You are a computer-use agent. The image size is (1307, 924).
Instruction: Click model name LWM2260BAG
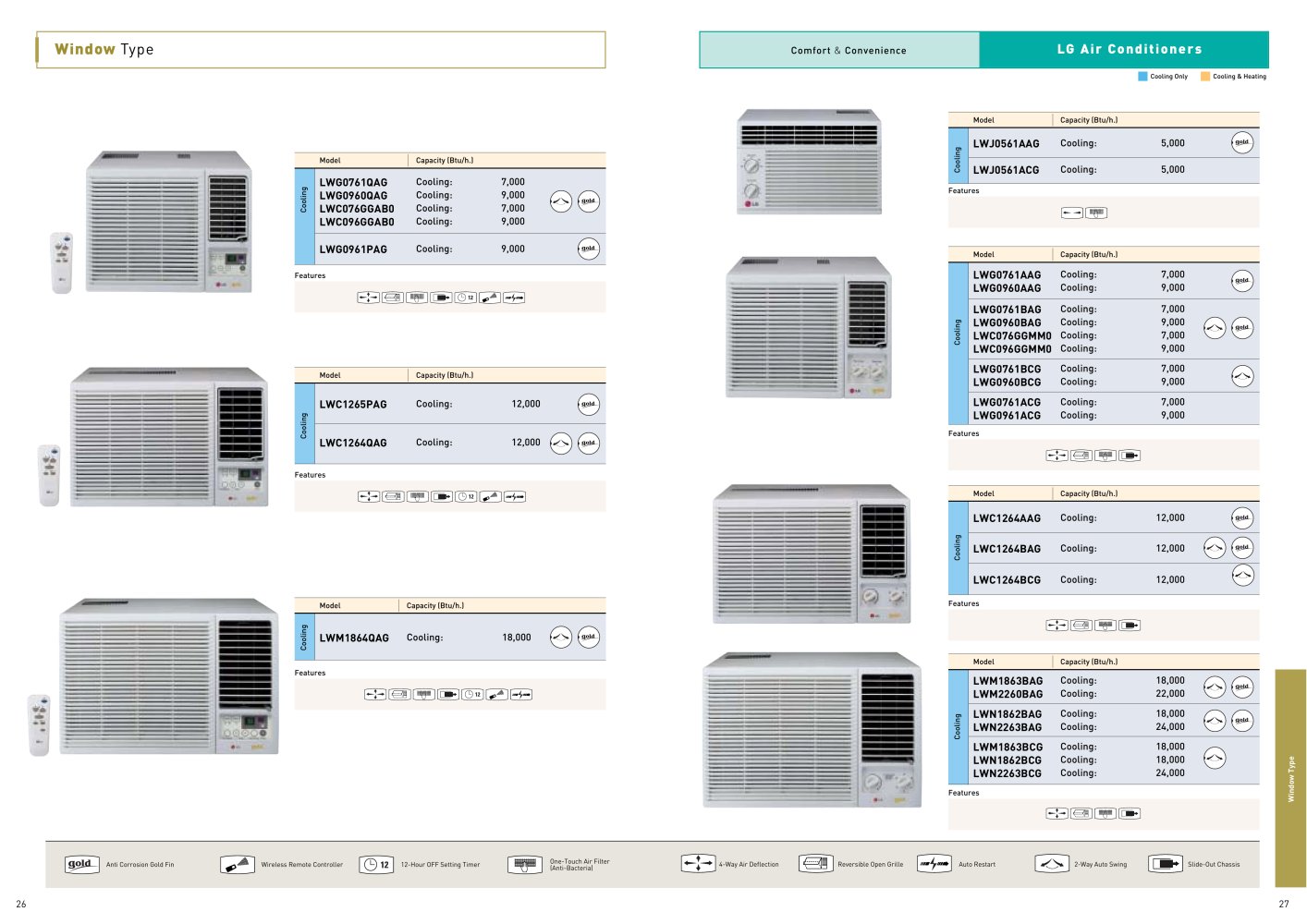point(1008,694)
